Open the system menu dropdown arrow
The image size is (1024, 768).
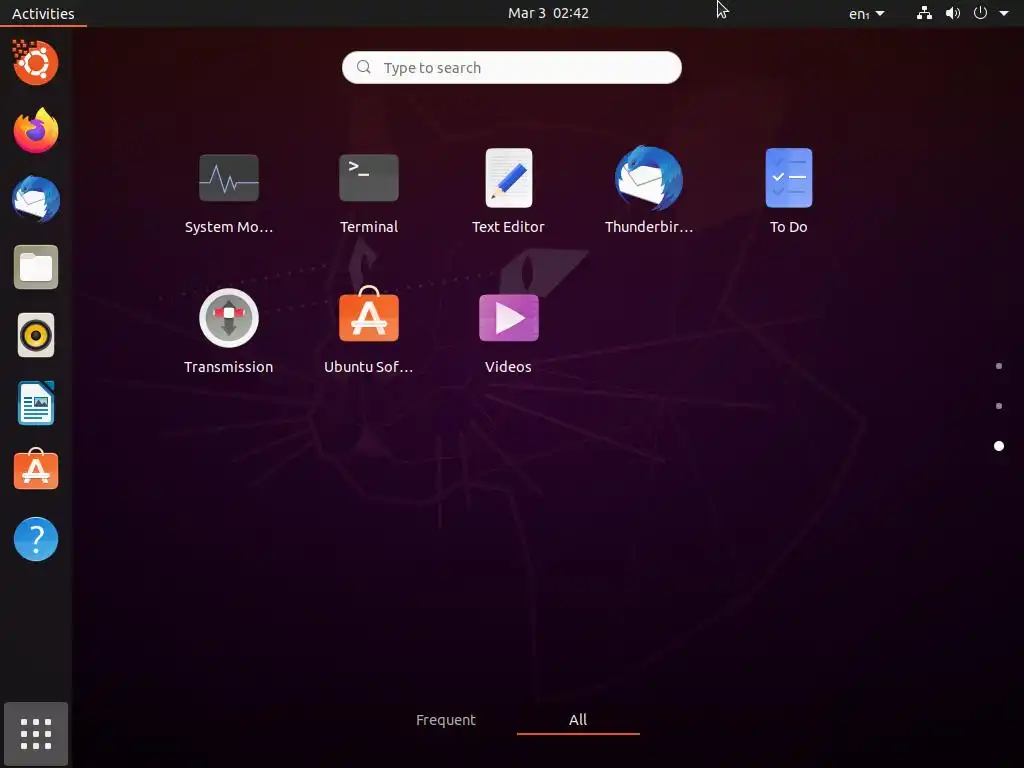coord(1004,13)
